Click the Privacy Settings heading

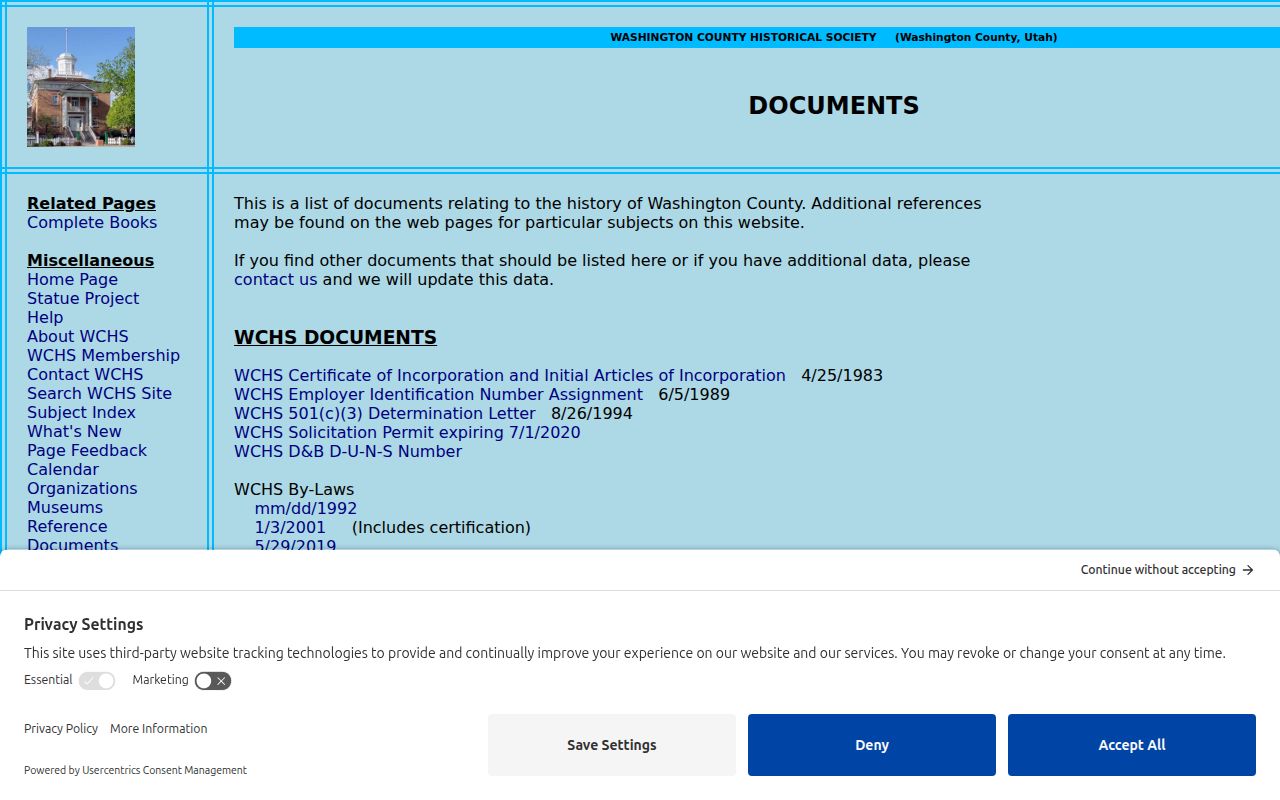[x=84, y=624]
